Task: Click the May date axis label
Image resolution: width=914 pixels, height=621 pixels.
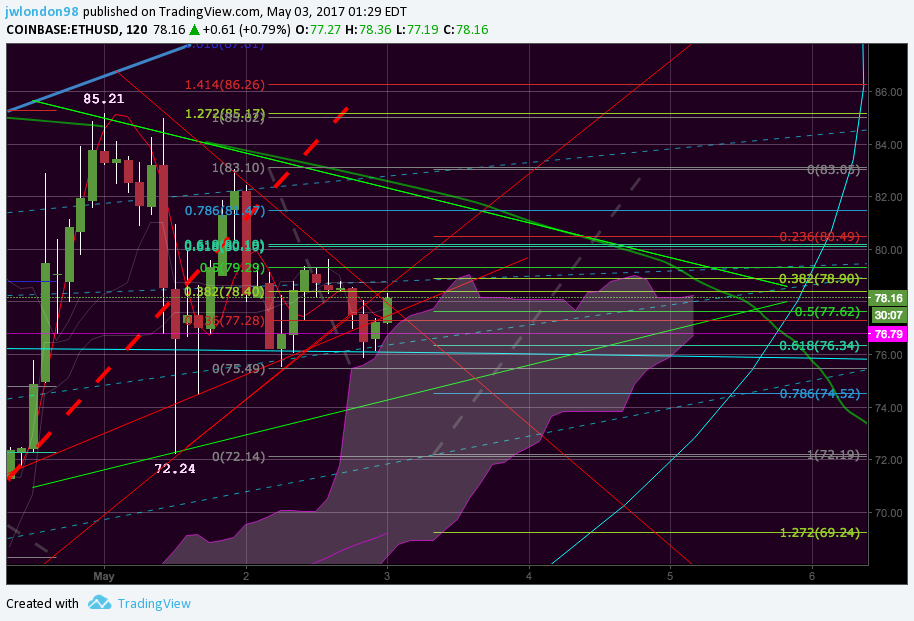Action: coord(104,576)
